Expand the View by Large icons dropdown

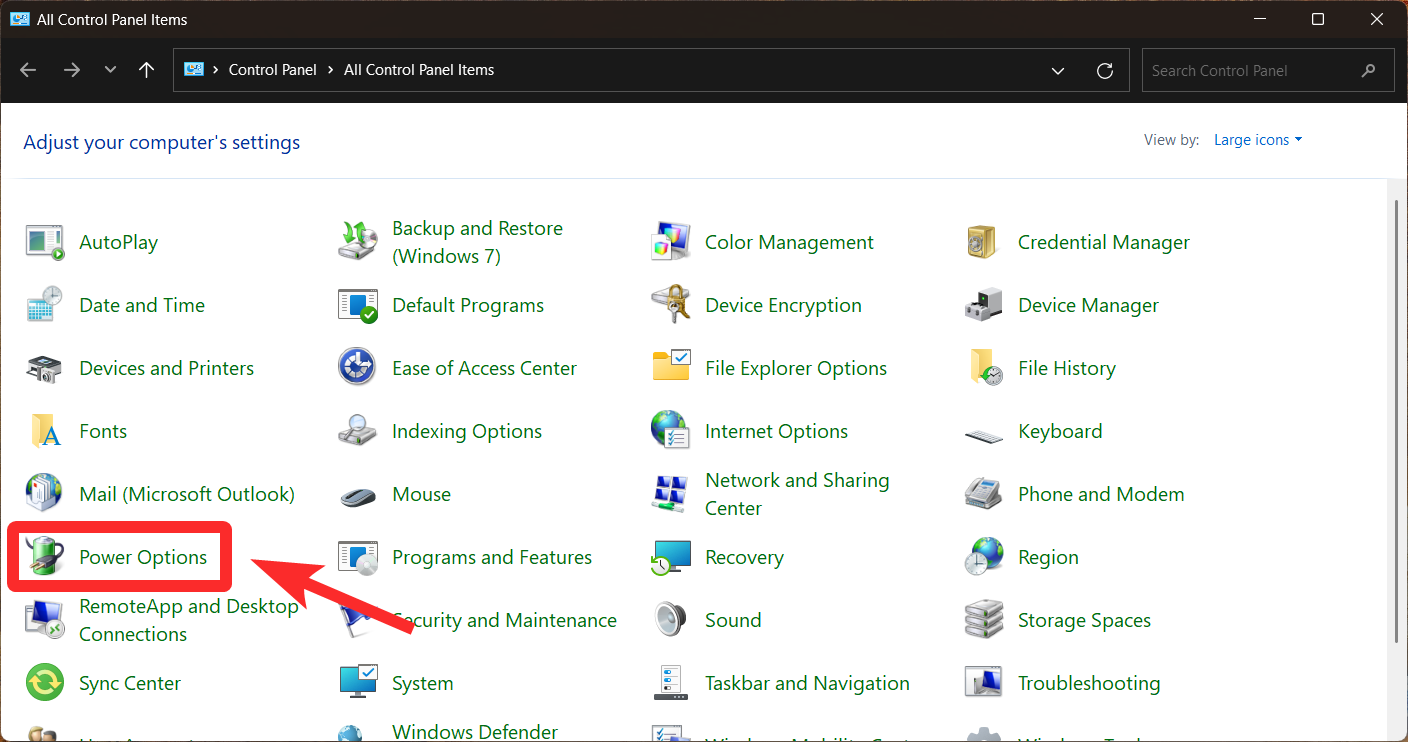click(x=1258, y=140)
